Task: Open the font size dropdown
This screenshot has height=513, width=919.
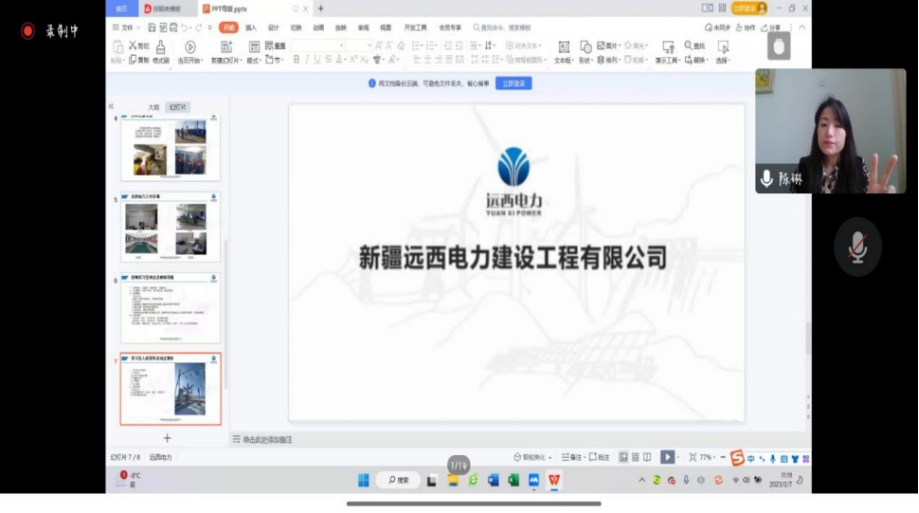Action: 369,45
